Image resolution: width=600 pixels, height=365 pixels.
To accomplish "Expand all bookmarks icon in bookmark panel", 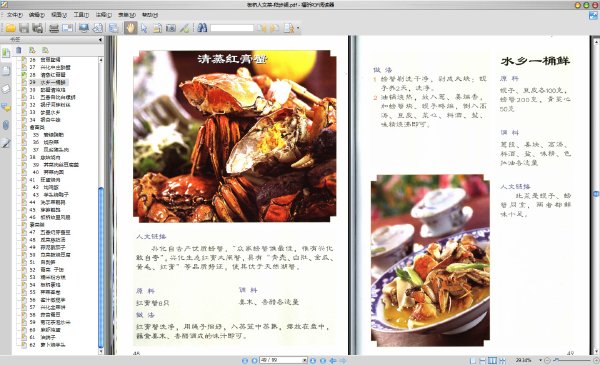I will pos(32,50).
